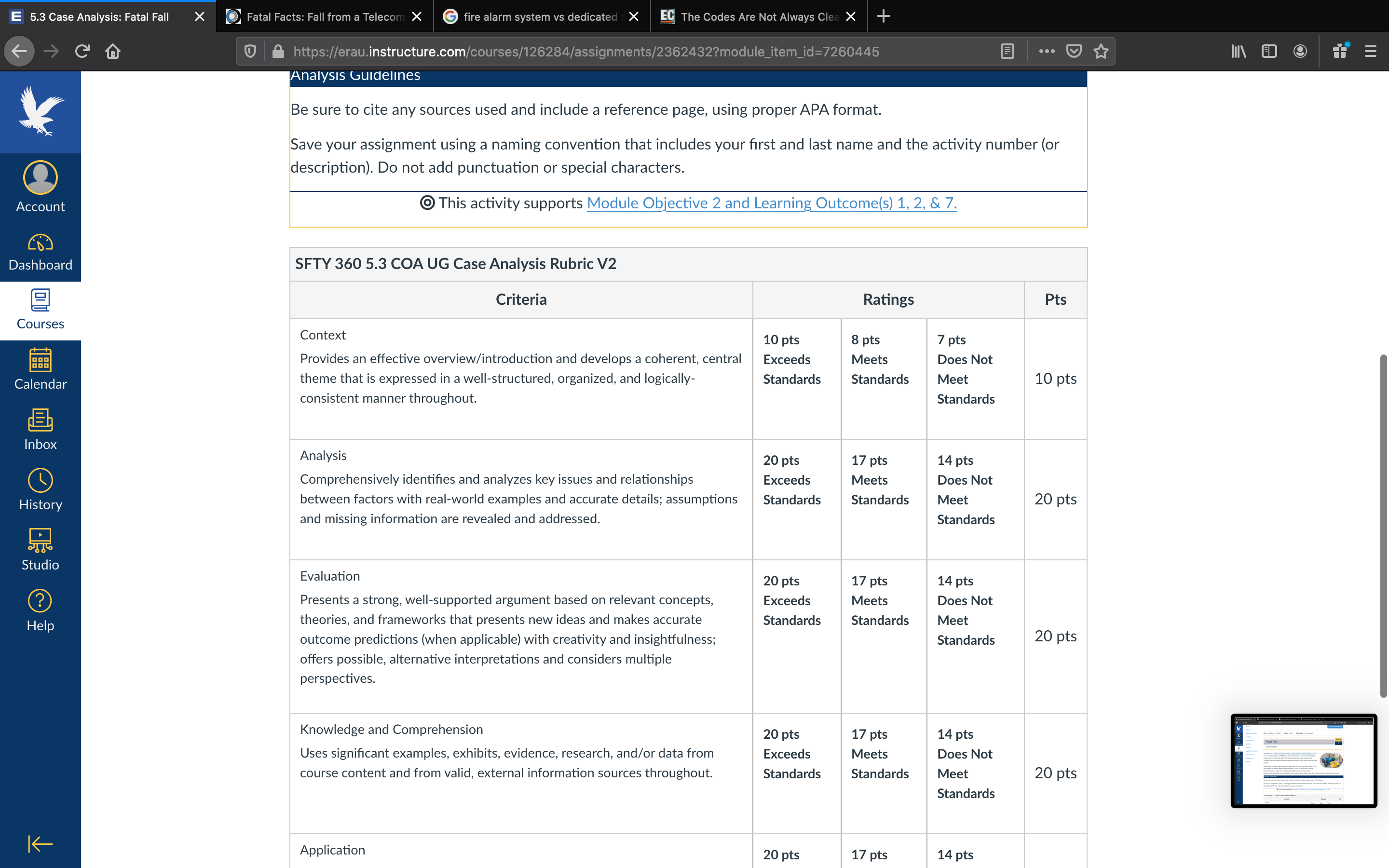Image resolution: width=1389 pixels, height=868 pixels.
Task: Click the Evaluation criterion title
Action: (330, 576)
